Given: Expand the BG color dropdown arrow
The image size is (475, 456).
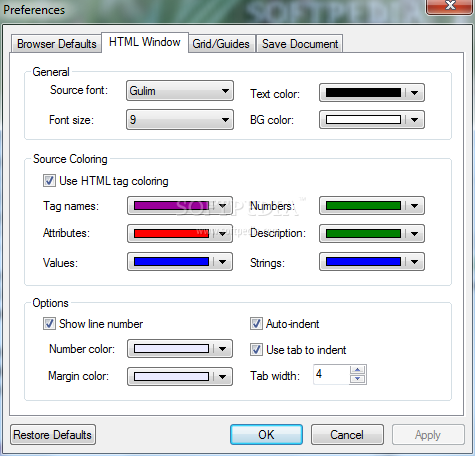Looking at the screenshot, I should [x=414, y=119].
